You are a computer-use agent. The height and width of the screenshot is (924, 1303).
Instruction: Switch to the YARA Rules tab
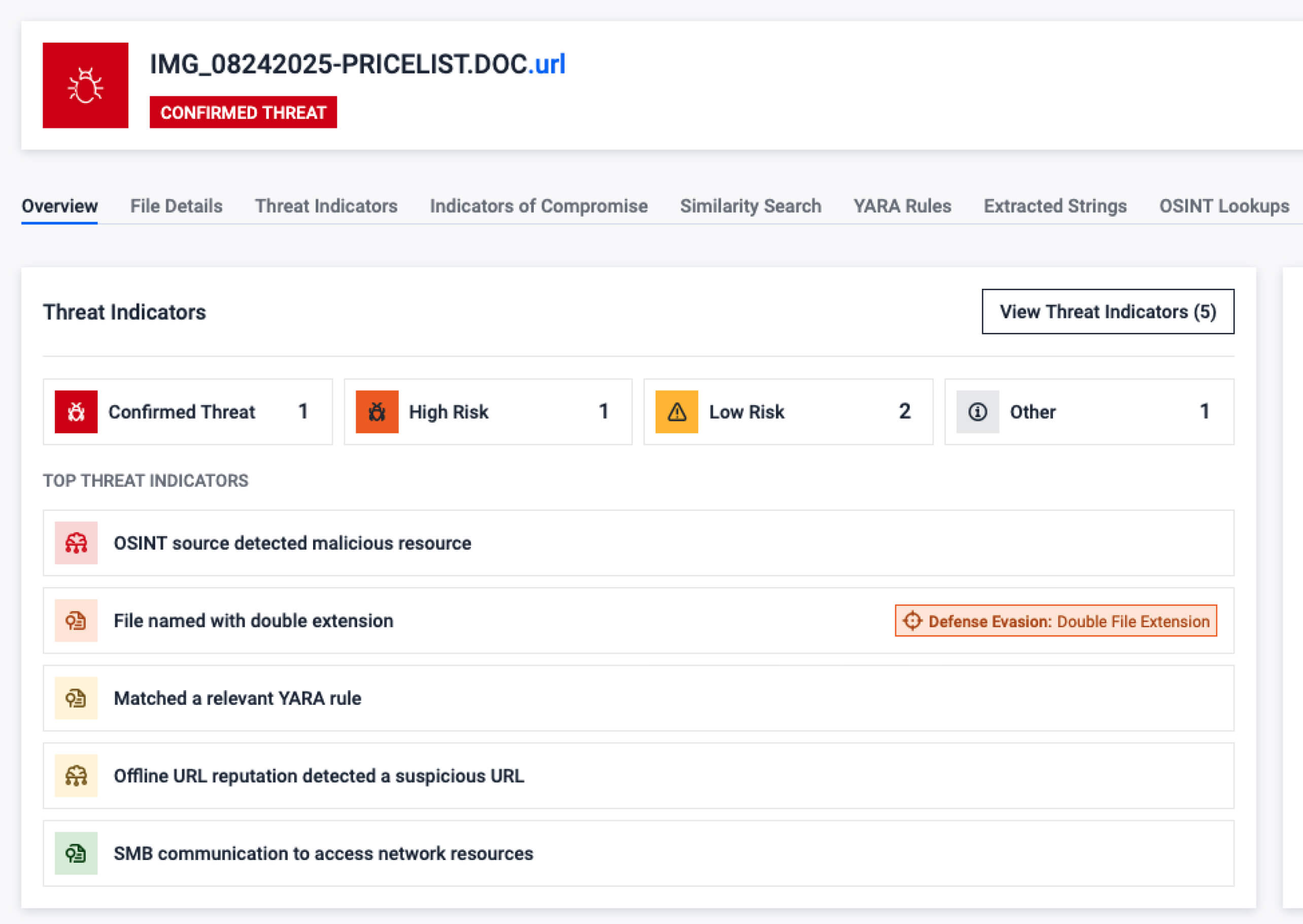click(902, 206)
